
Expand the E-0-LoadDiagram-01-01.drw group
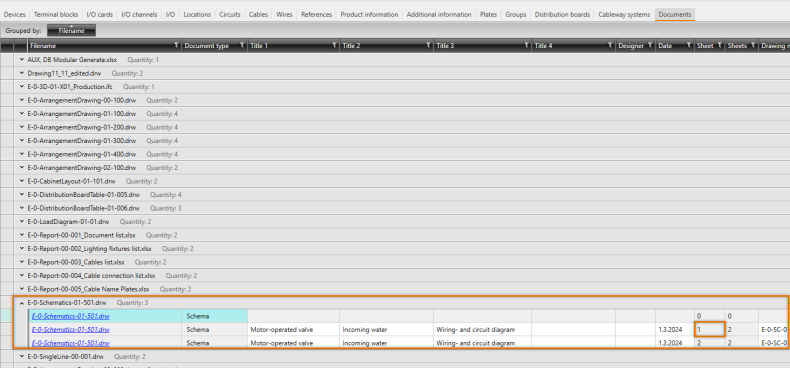(x=22, y=221)
